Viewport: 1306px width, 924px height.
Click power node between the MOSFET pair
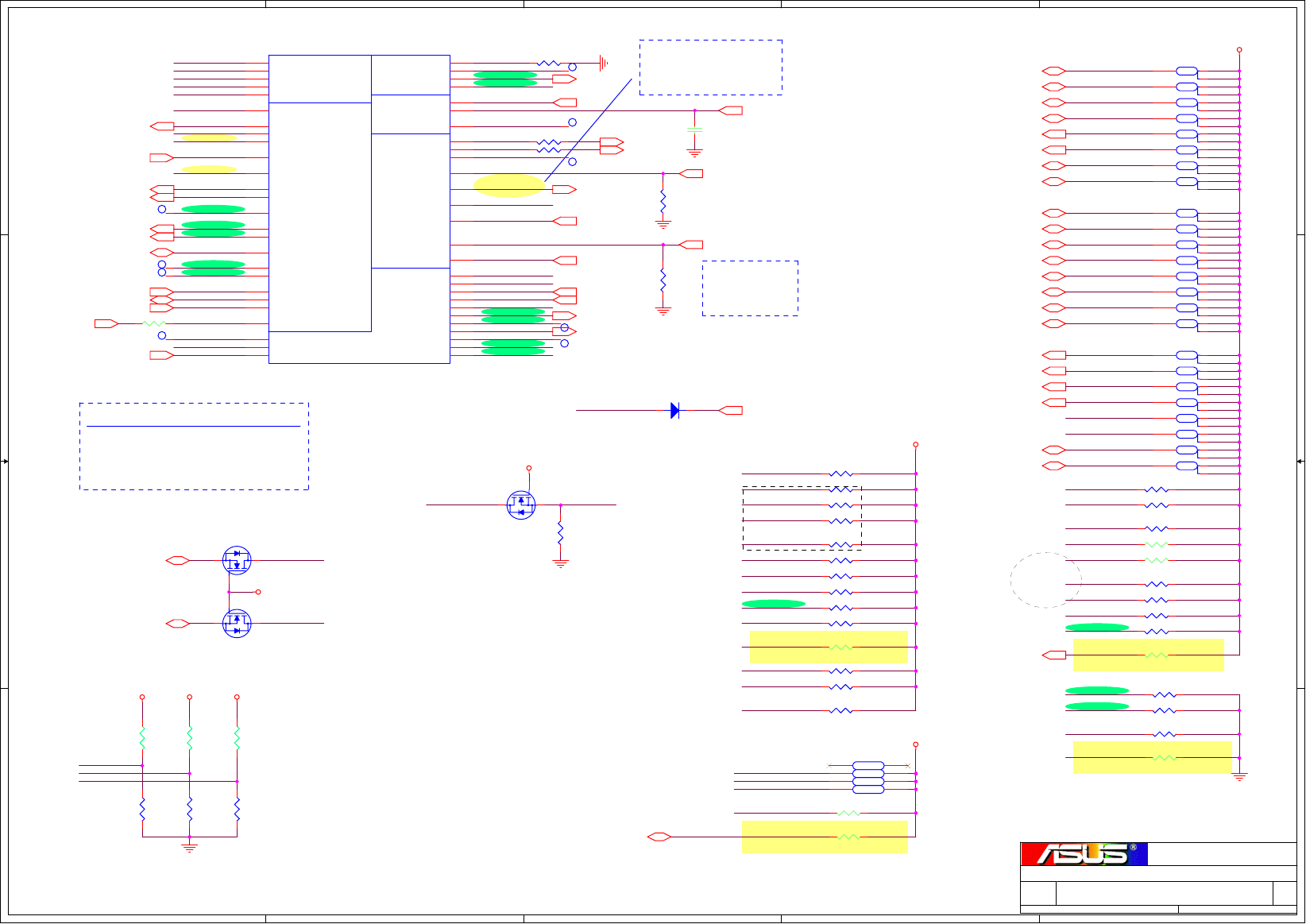click(x=258, y=592)
